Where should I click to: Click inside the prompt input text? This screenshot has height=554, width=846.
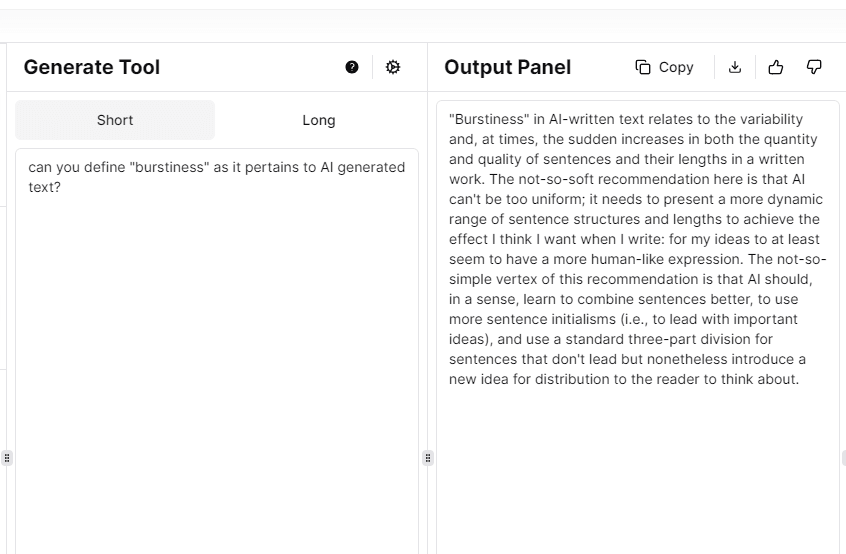(x=216, y=177)
